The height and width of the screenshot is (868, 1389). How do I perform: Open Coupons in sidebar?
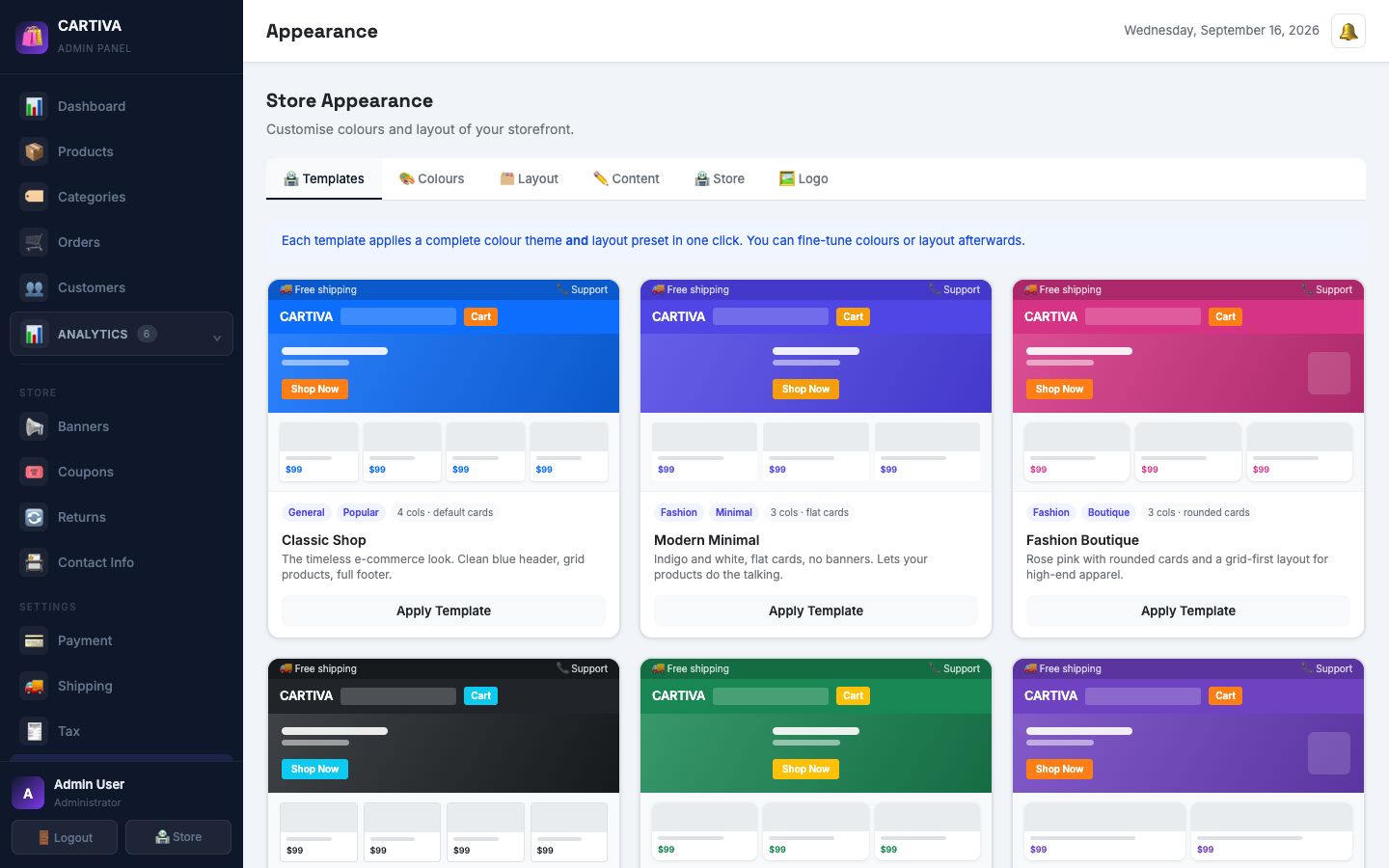coord(122,472)
